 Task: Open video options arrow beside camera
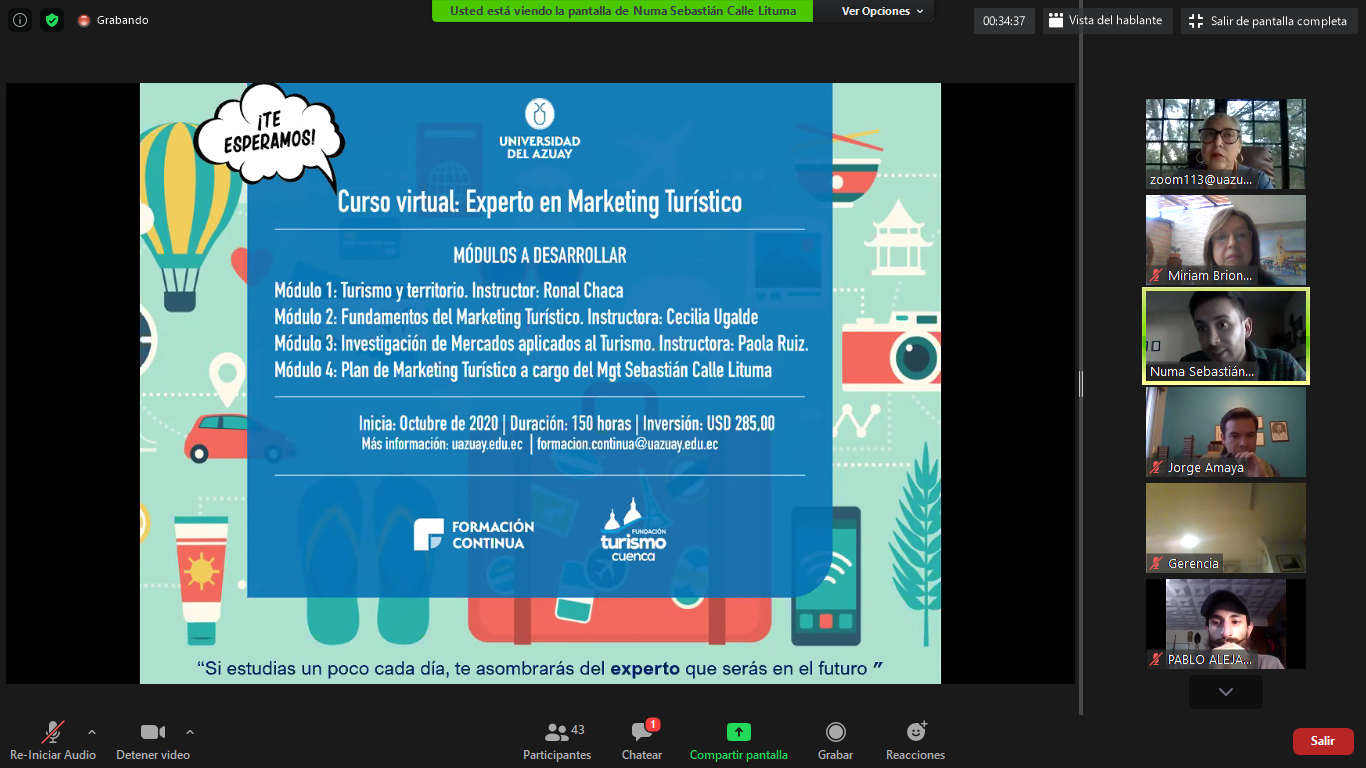pos(190,731)
